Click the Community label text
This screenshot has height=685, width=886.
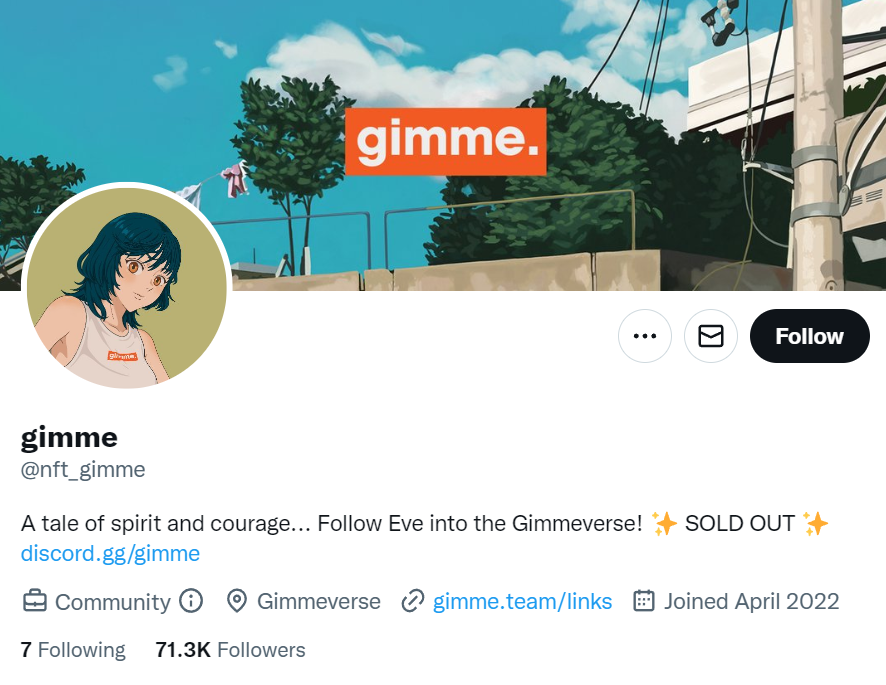point(112,602)
